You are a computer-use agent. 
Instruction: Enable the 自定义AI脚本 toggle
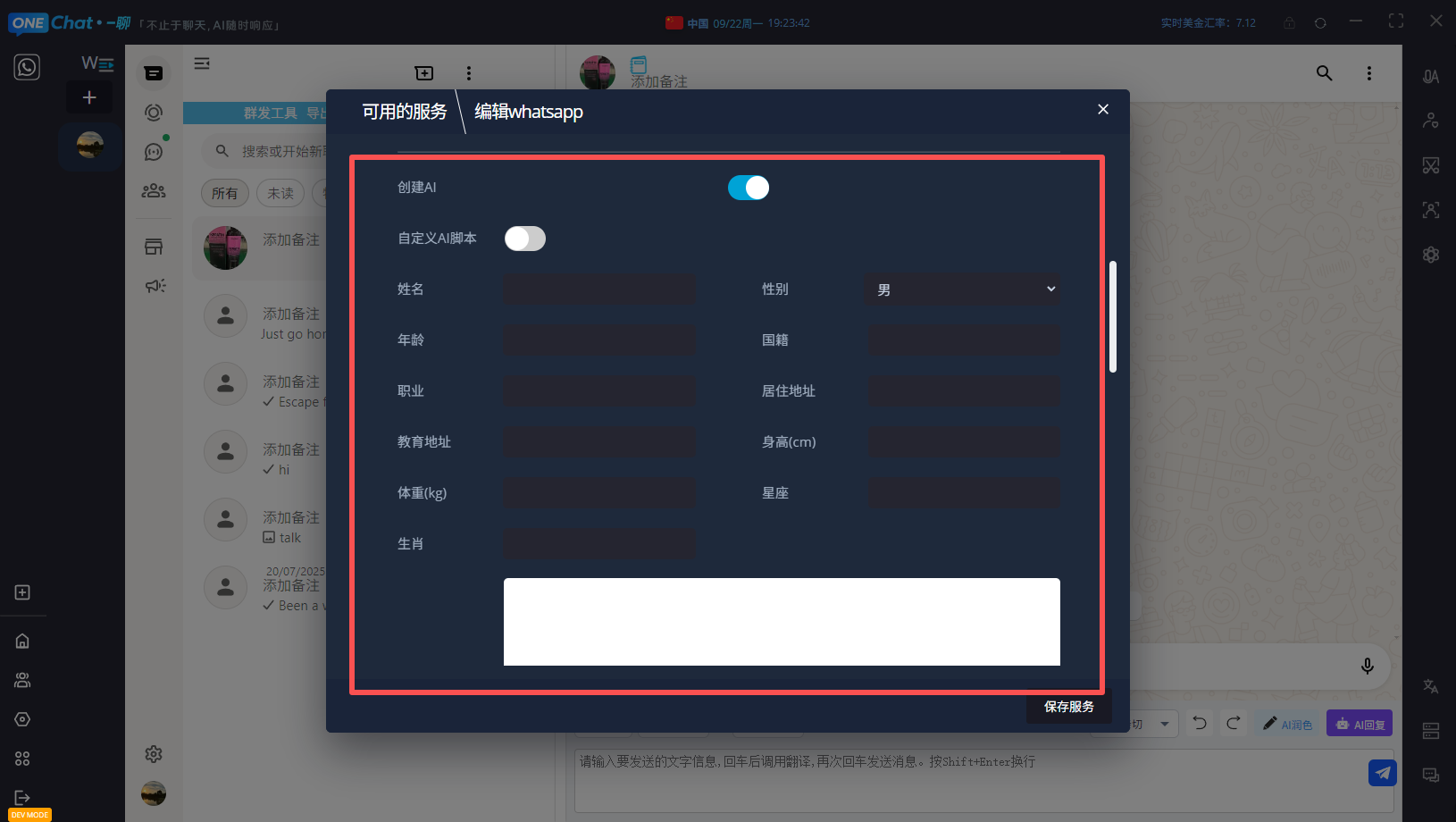tap(524, 239)
